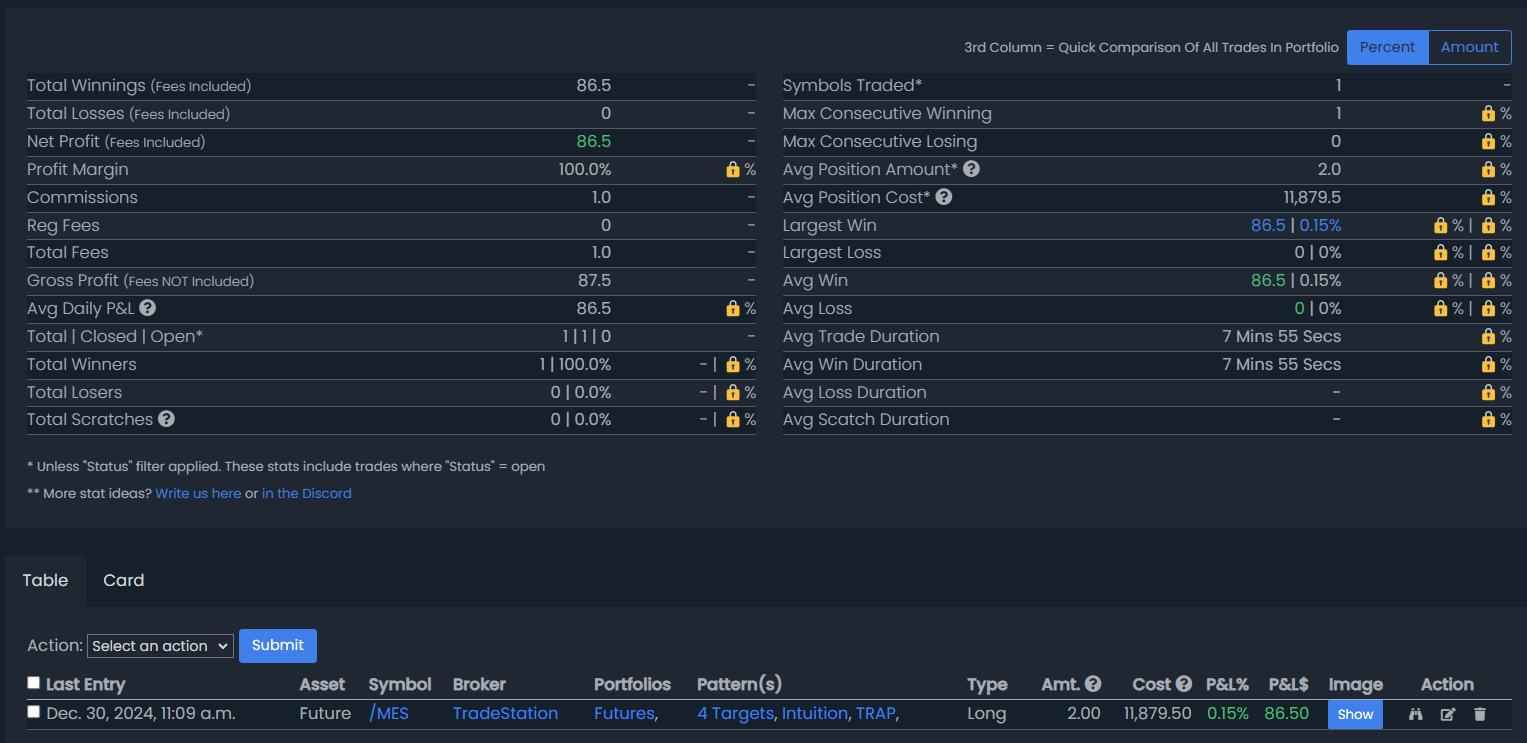
Task: Switch comparison to Amount
Action: point(1469,47)
